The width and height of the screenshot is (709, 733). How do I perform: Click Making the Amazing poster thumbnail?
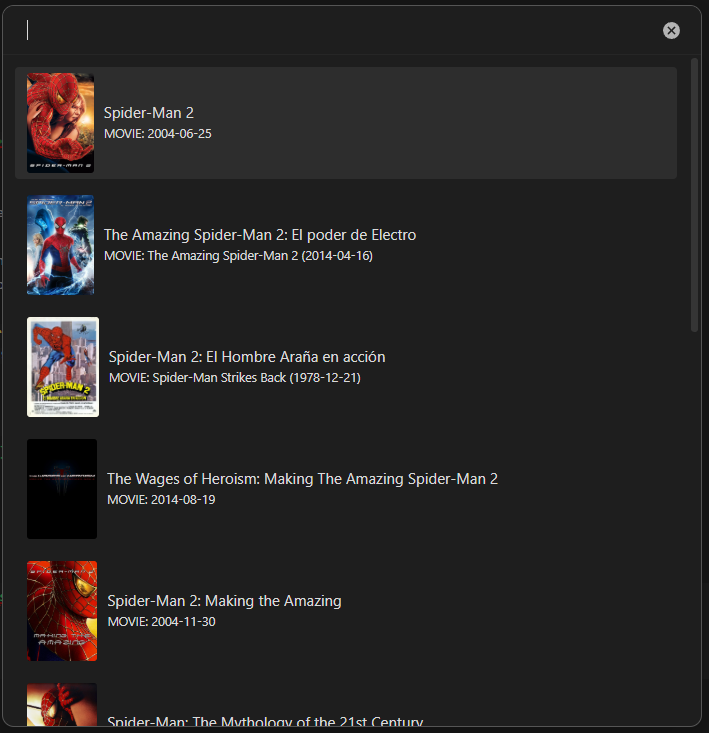point(62,611)
